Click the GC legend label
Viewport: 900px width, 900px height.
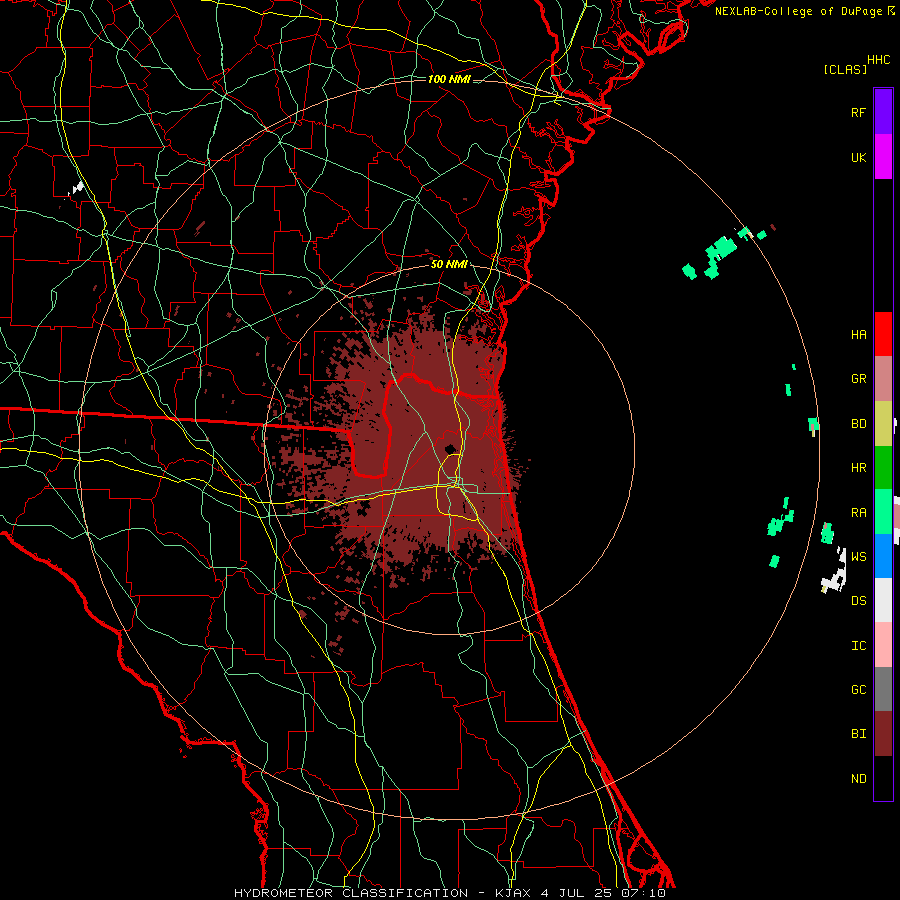[858, 689]
